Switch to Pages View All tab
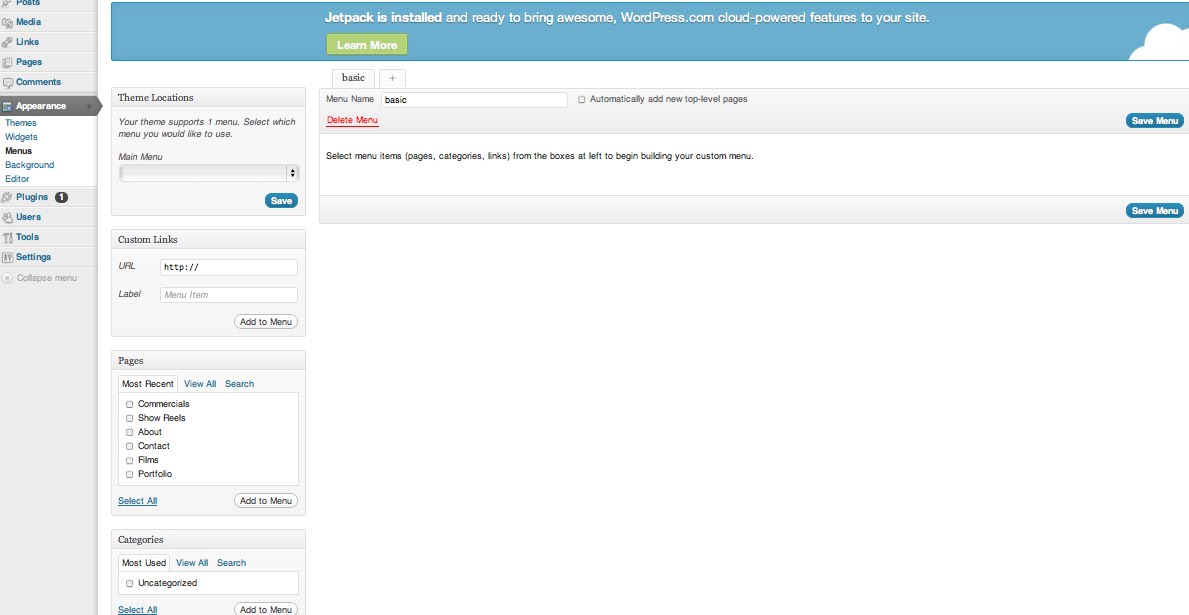 pos(200,384)
